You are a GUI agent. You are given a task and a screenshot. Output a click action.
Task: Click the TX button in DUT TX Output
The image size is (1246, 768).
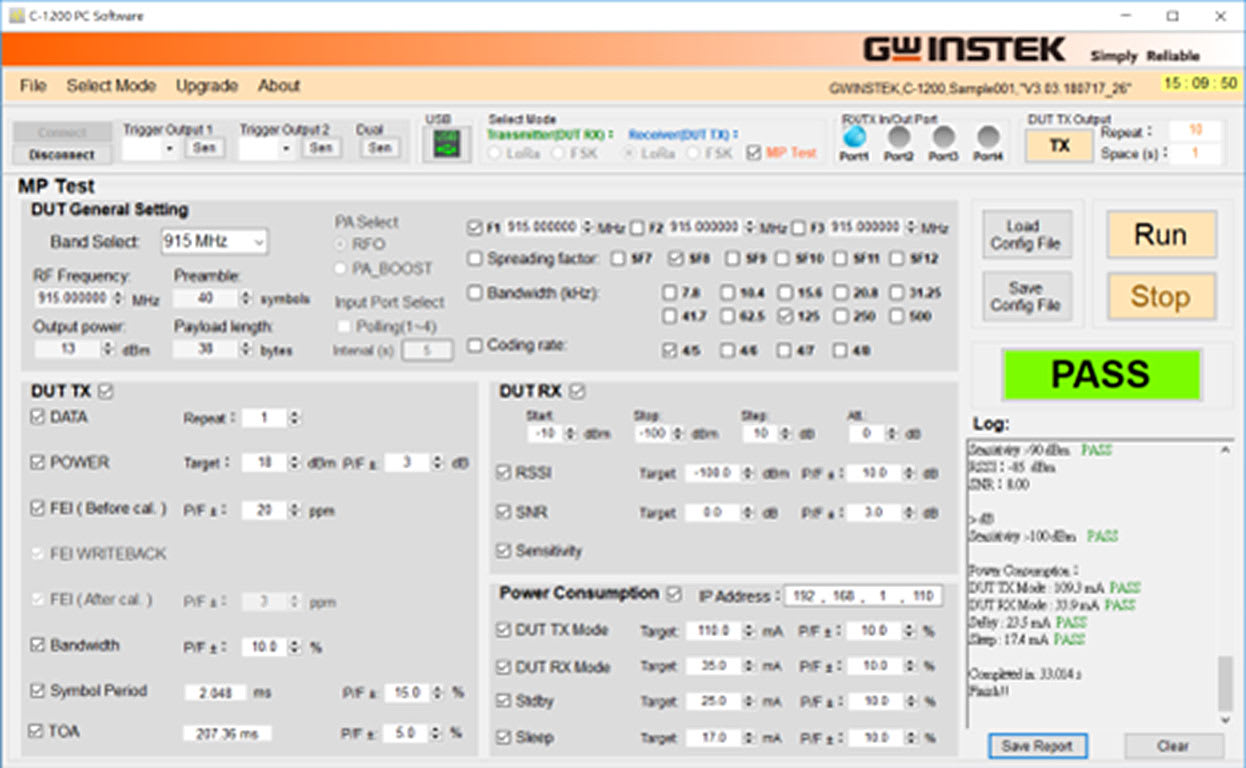click(1059, 145)
